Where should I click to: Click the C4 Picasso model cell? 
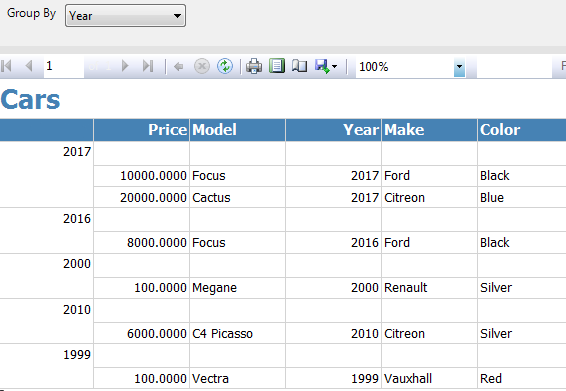[238, 334]
